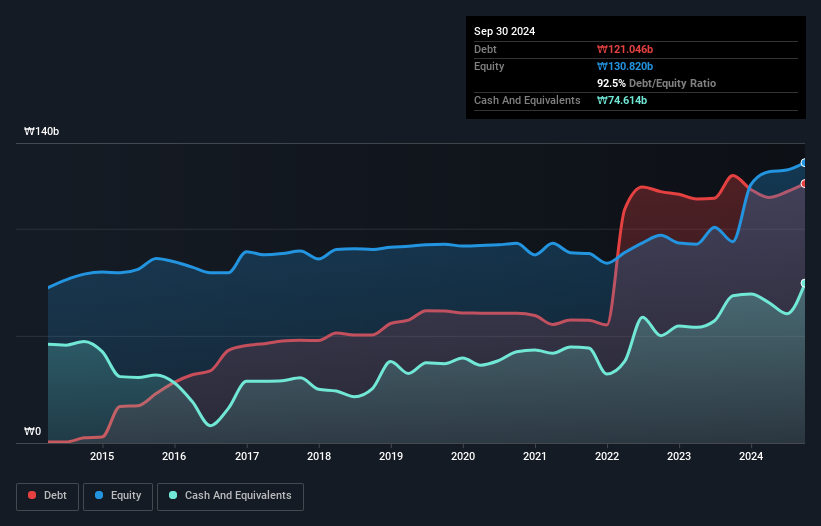The image size is (821, 526).
Task: Toggle the Debt series legend button
Action: [48, 496]
